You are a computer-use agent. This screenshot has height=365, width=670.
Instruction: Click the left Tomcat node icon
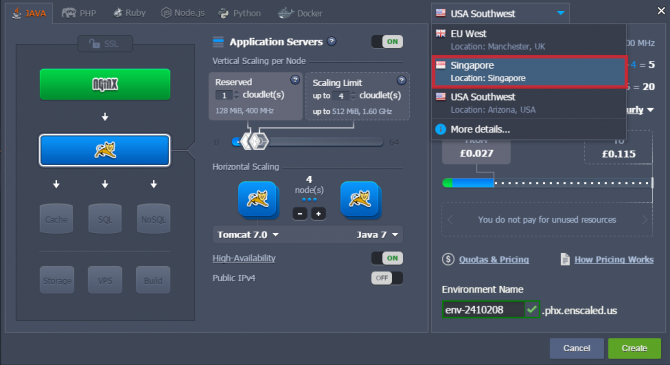point(258,199)
